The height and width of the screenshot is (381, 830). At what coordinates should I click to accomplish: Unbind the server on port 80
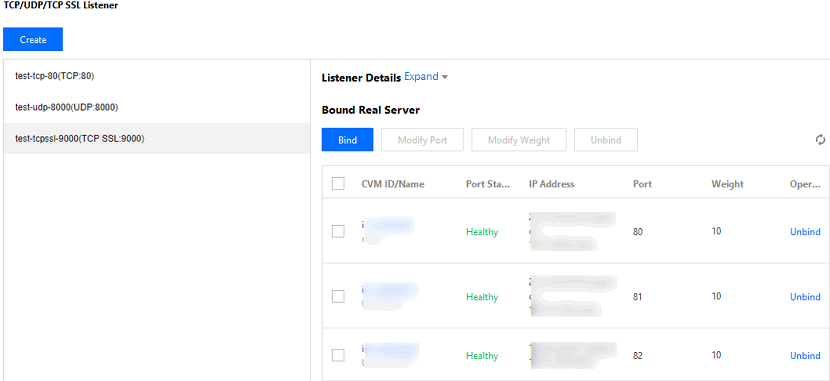coord(805,232)
